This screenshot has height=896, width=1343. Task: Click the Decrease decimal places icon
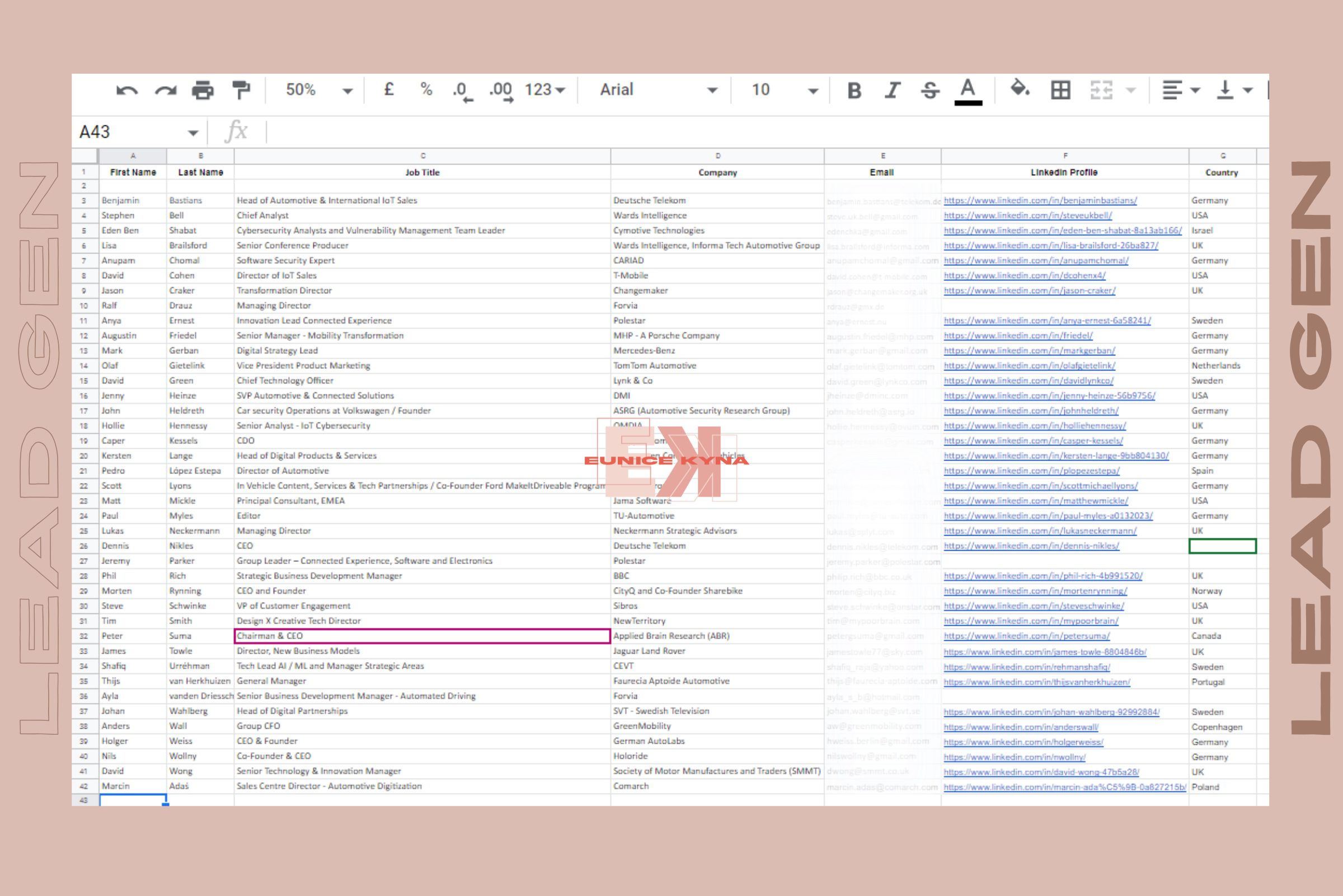point(462,91)
